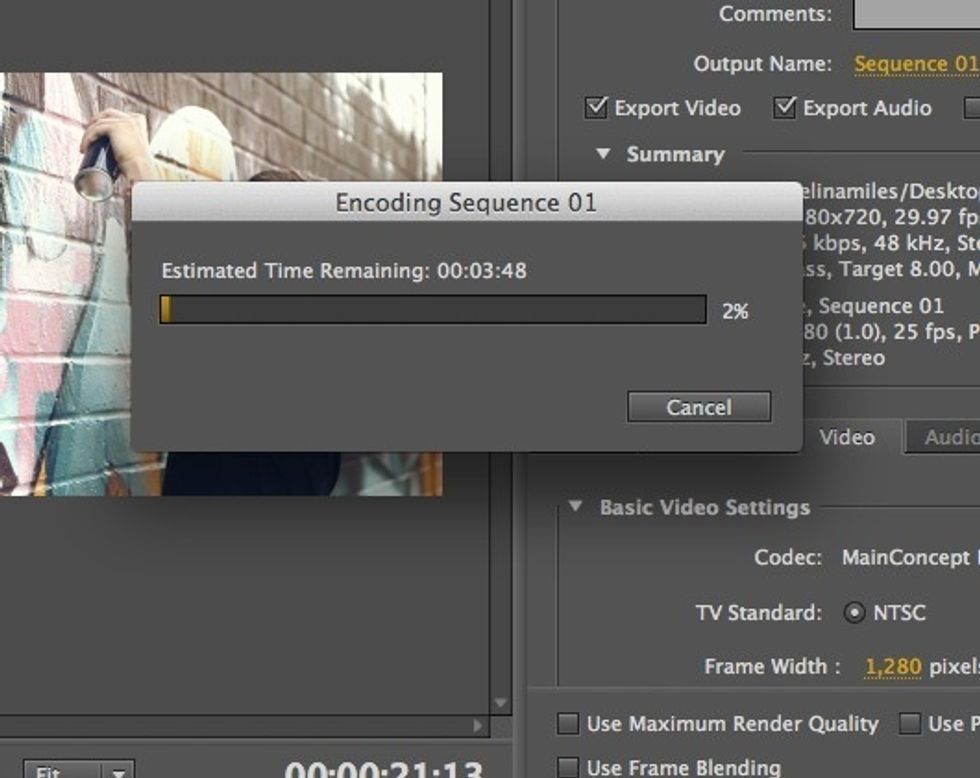Collapse the Basic Video Settings section
The image size is (980, 778).
click(x=575, y=507)
